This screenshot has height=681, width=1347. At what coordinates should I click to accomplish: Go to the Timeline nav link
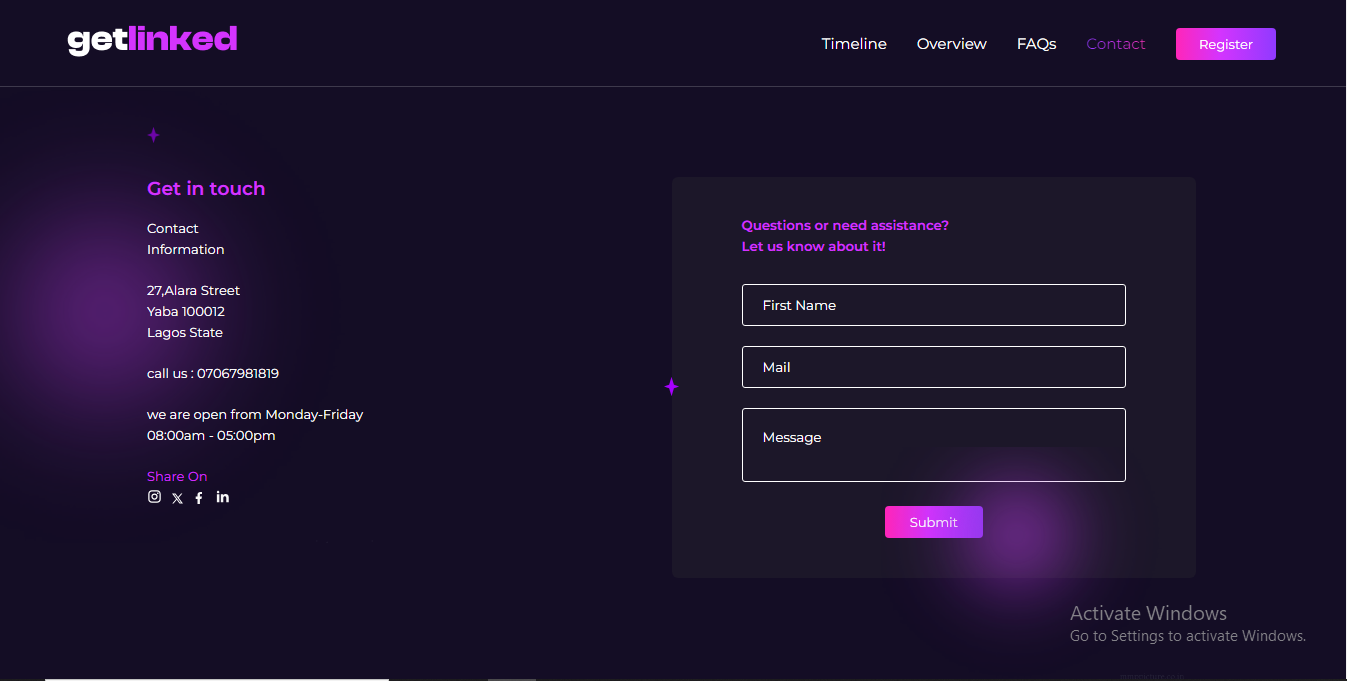(854, 44)
